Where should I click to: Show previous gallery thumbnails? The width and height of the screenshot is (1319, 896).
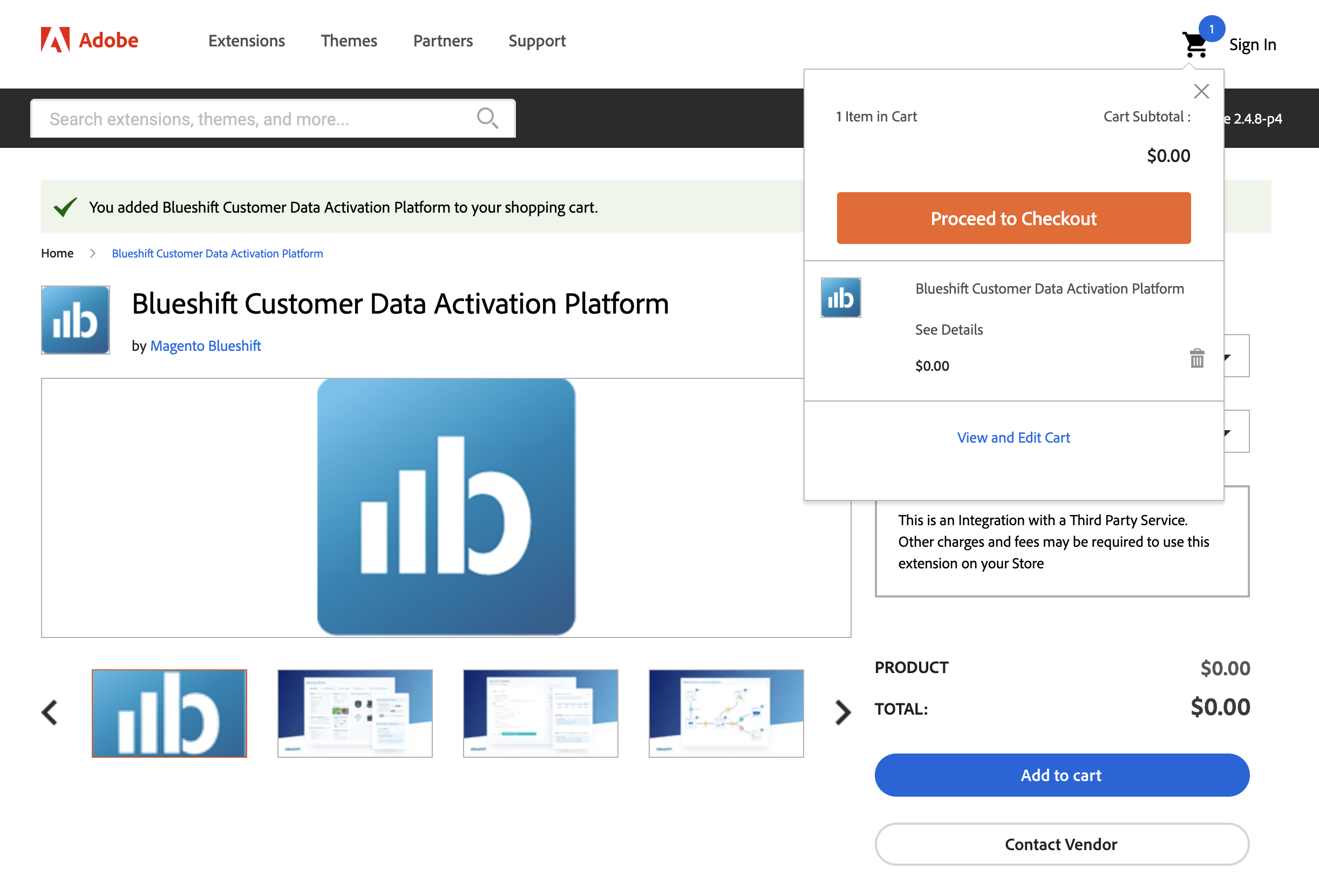point(50,712)
